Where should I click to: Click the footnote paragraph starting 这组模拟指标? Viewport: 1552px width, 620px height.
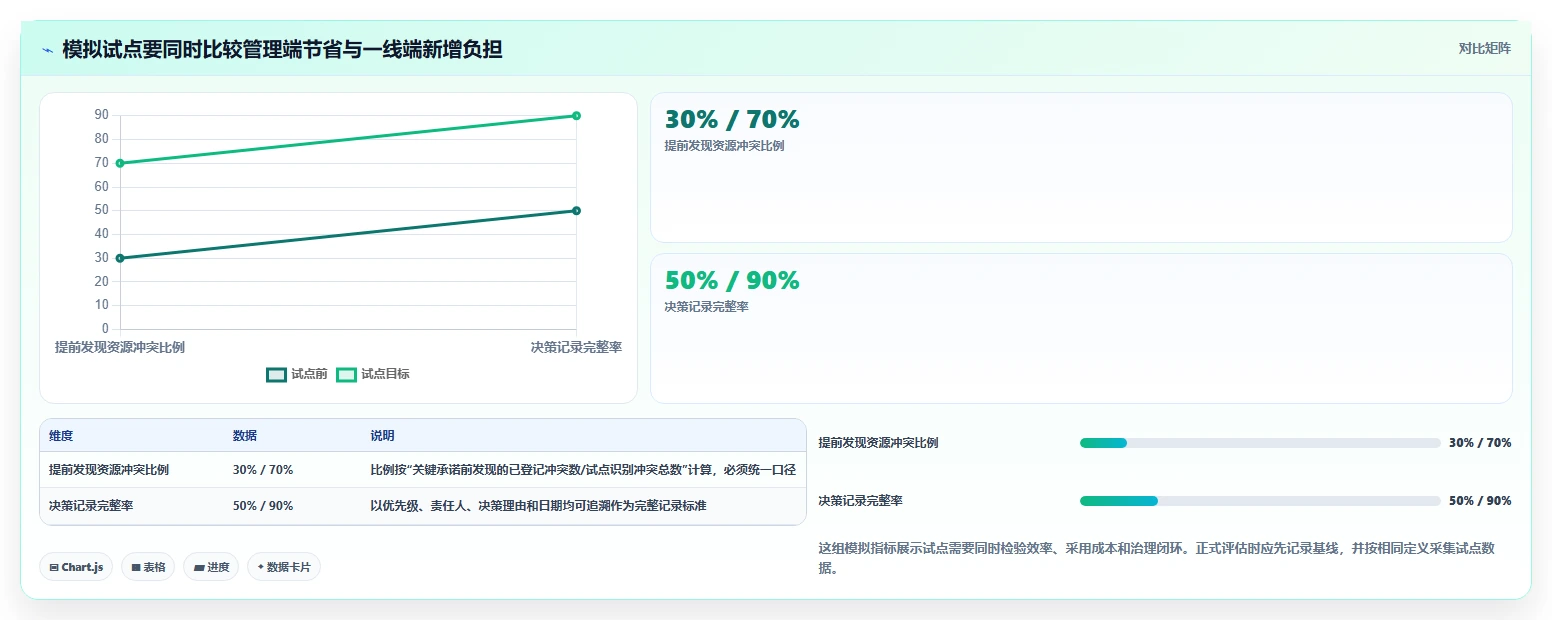(1164, 558)
